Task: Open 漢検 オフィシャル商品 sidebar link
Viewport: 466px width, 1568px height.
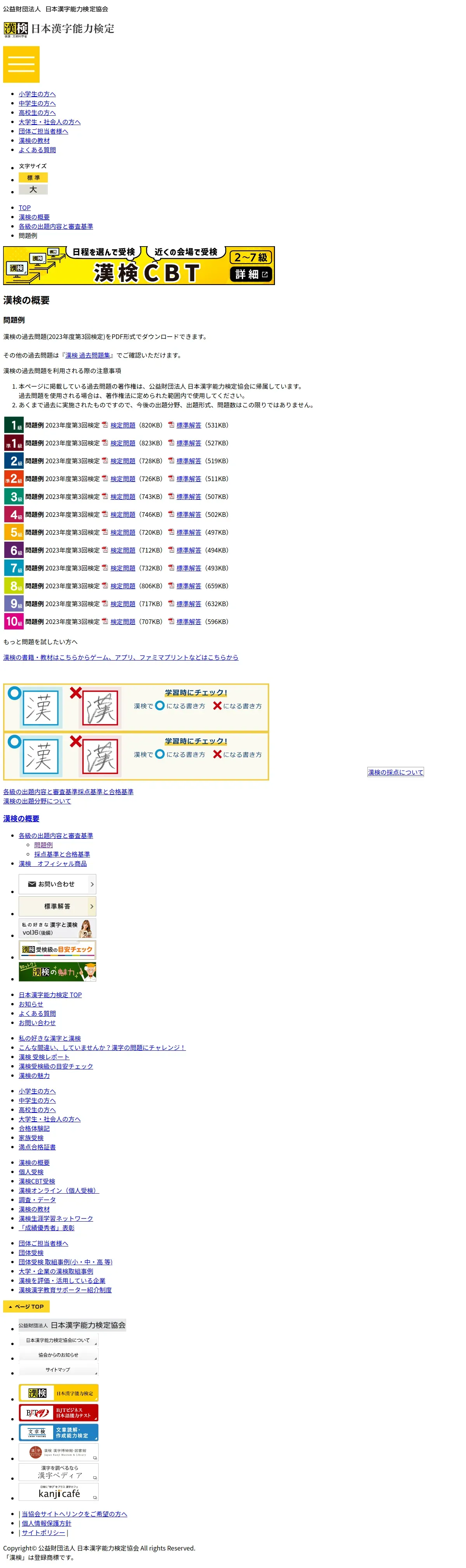Action: (x=53, y=864)
